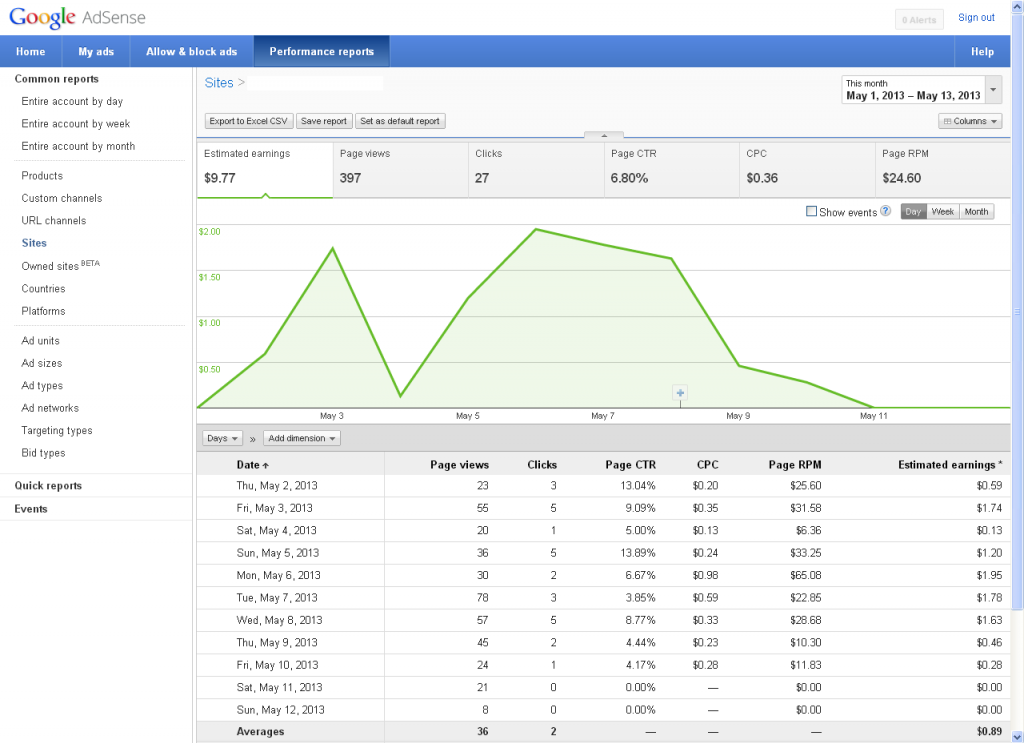
Task: Click Export to Excel CSV button
Action: [x=248, y=121]
